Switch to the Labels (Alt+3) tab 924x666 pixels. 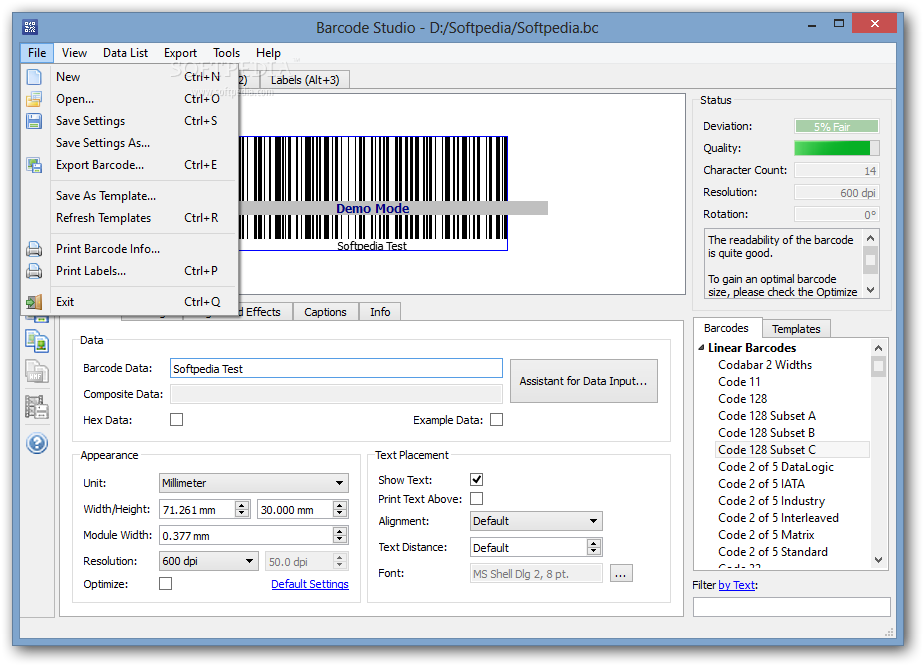pyautogui.click(x=305, y=80)
